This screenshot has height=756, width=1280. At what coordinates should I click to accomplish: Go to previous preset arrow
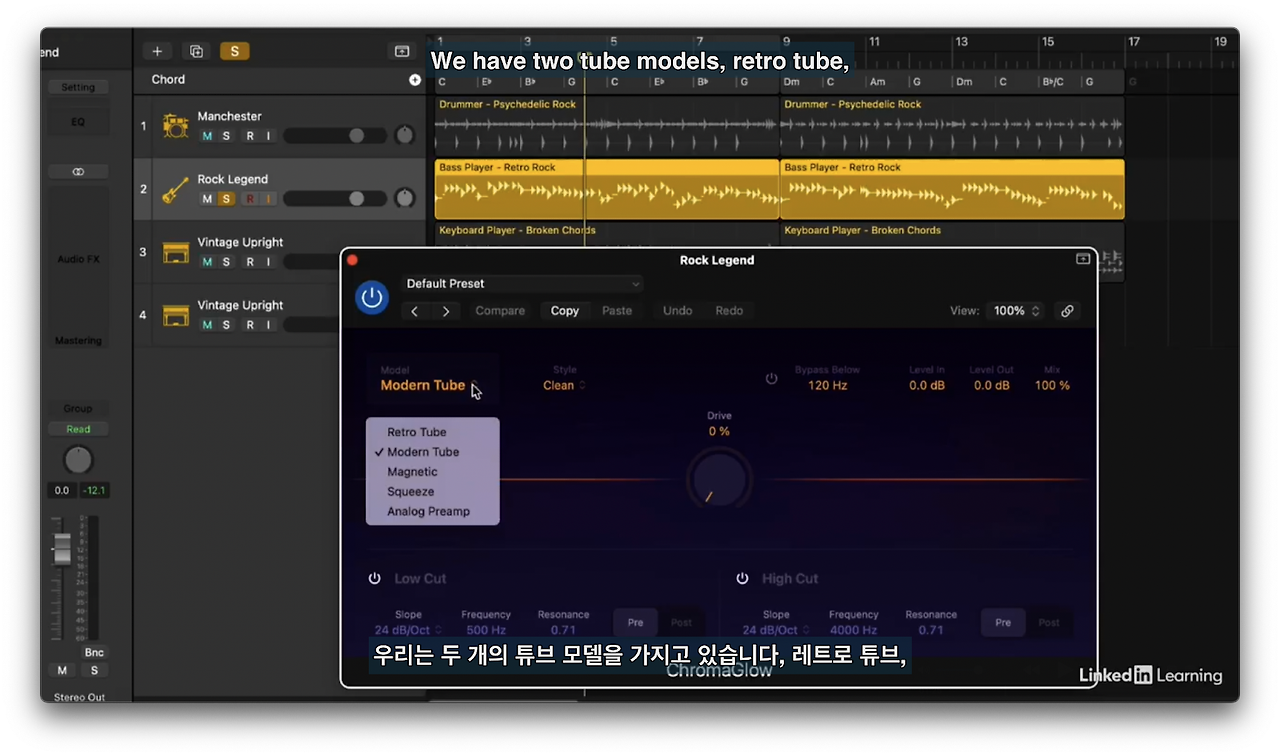[x=415, y=311]
